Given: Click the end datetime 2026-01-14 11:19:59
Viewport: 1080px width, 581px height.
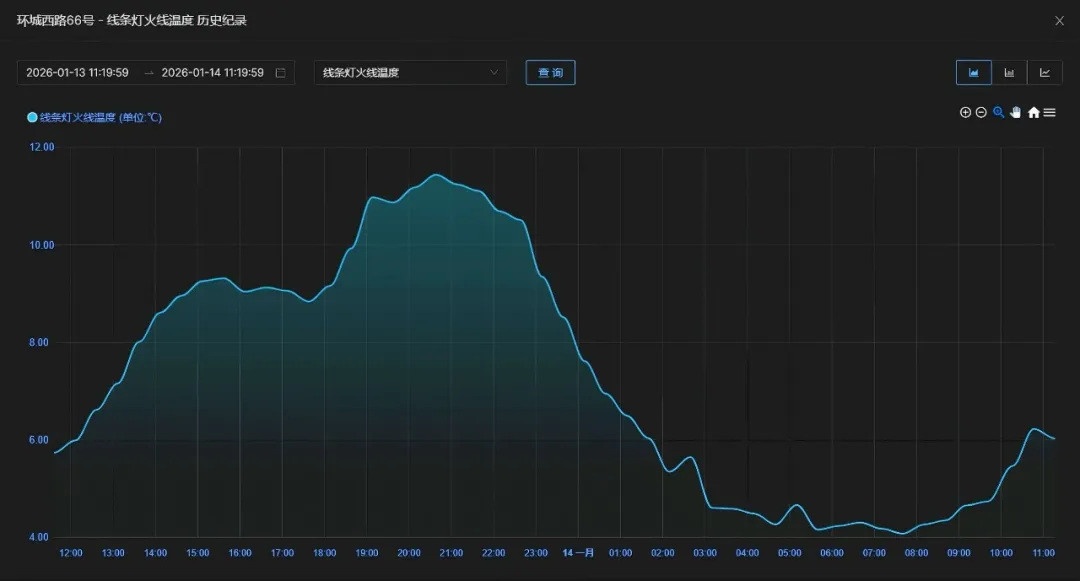Looking at the screenshot, I should coord(212,73).
